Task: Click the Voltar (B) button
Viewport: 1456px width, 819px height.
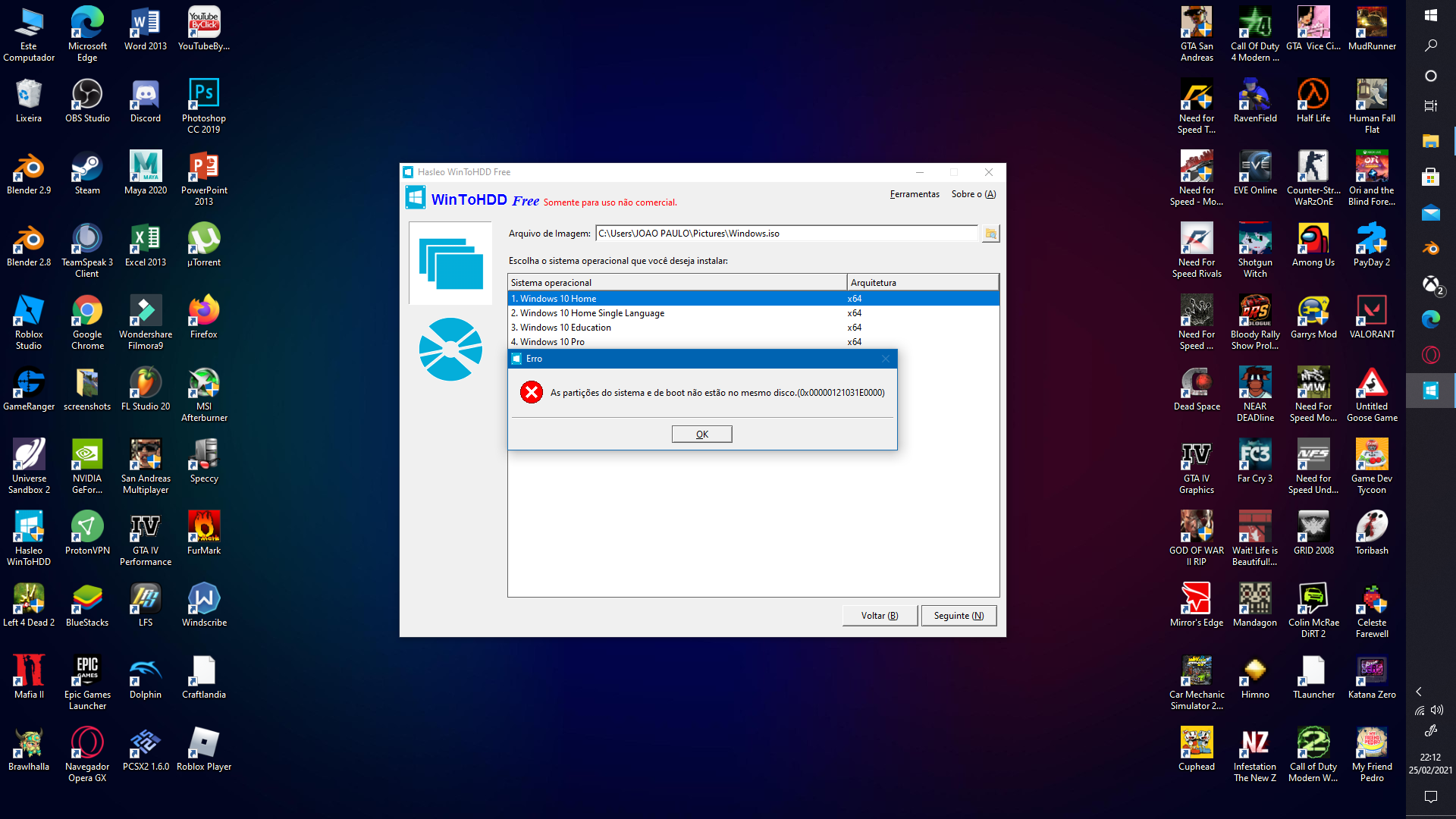Action: point(880,616)
